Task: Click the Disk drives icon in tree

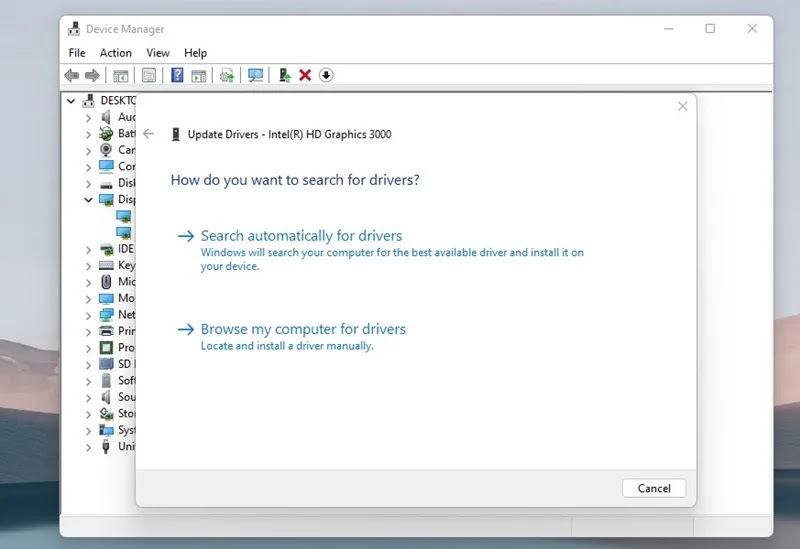Action: (x=106, y=184)
